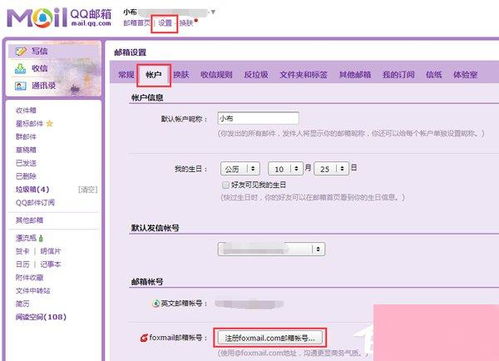Click the [清空] empty trash link
The height and width of the screenshot is (361, 499).
tap(87, 189)
